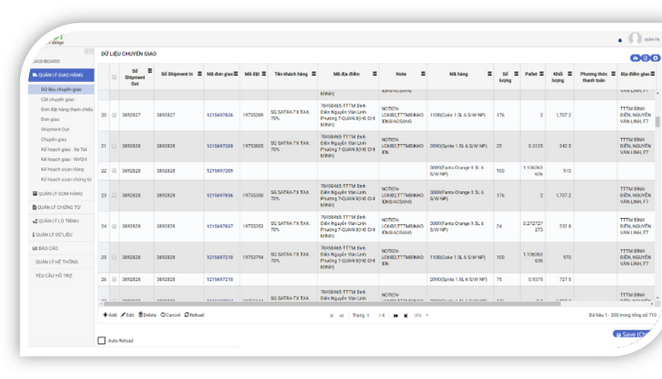Select Cắt chuyển giao submenu
This screenshot has width=662, height=379.
coord(57,100)
